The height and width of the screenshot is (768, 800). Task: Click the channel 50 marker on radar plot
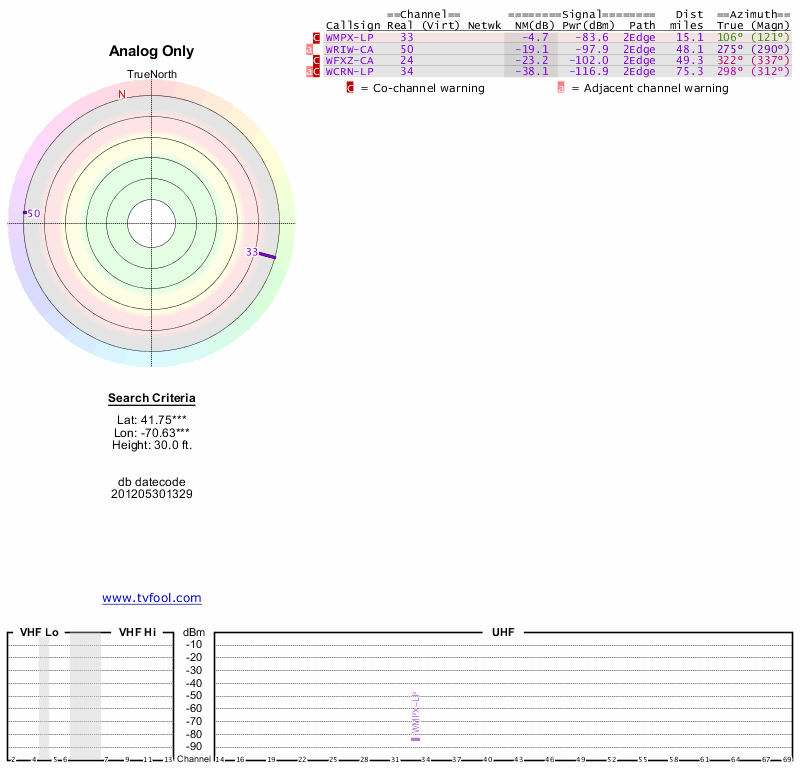(x=26, y=213)
